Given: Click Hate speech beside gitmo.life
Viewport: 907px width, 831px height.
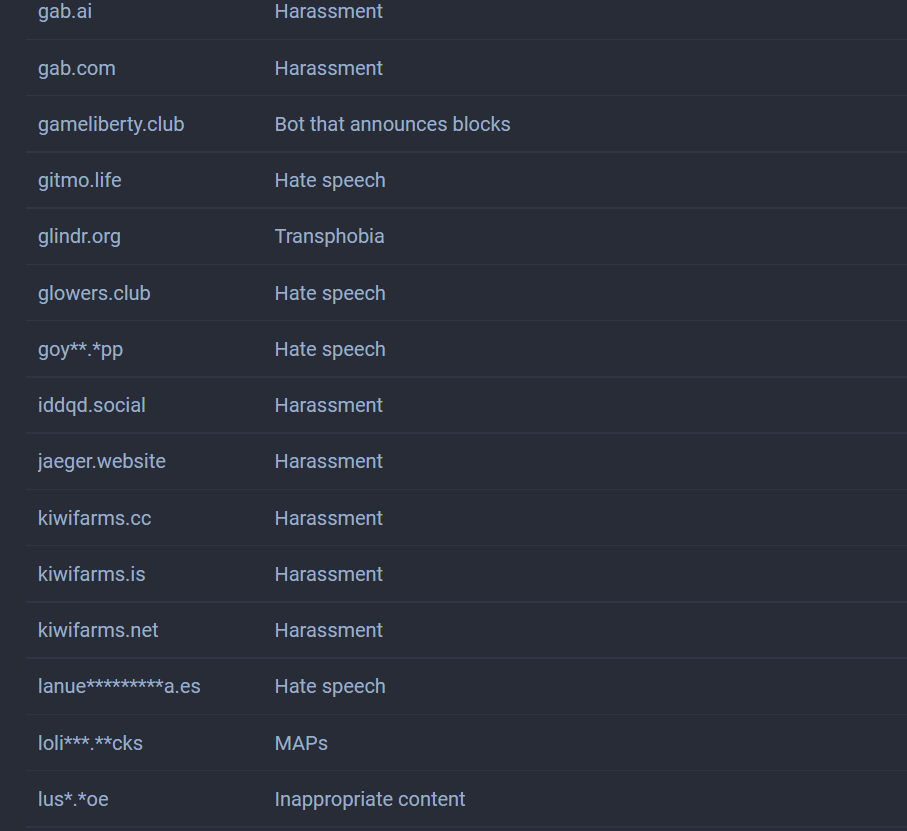Looking at the screenshot, I should [x=330, y=180].
